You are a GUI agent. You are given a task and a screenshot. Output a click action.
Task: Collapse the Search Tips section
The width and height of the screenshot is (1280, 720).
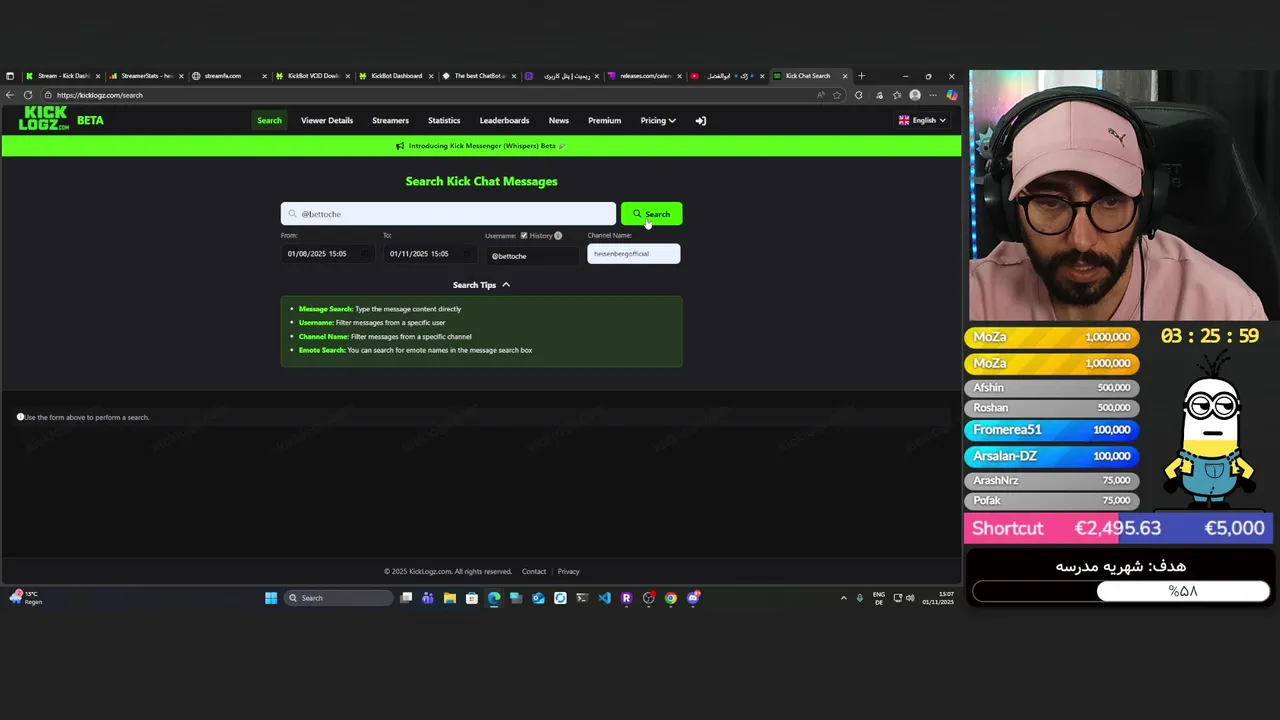[481, 285]
